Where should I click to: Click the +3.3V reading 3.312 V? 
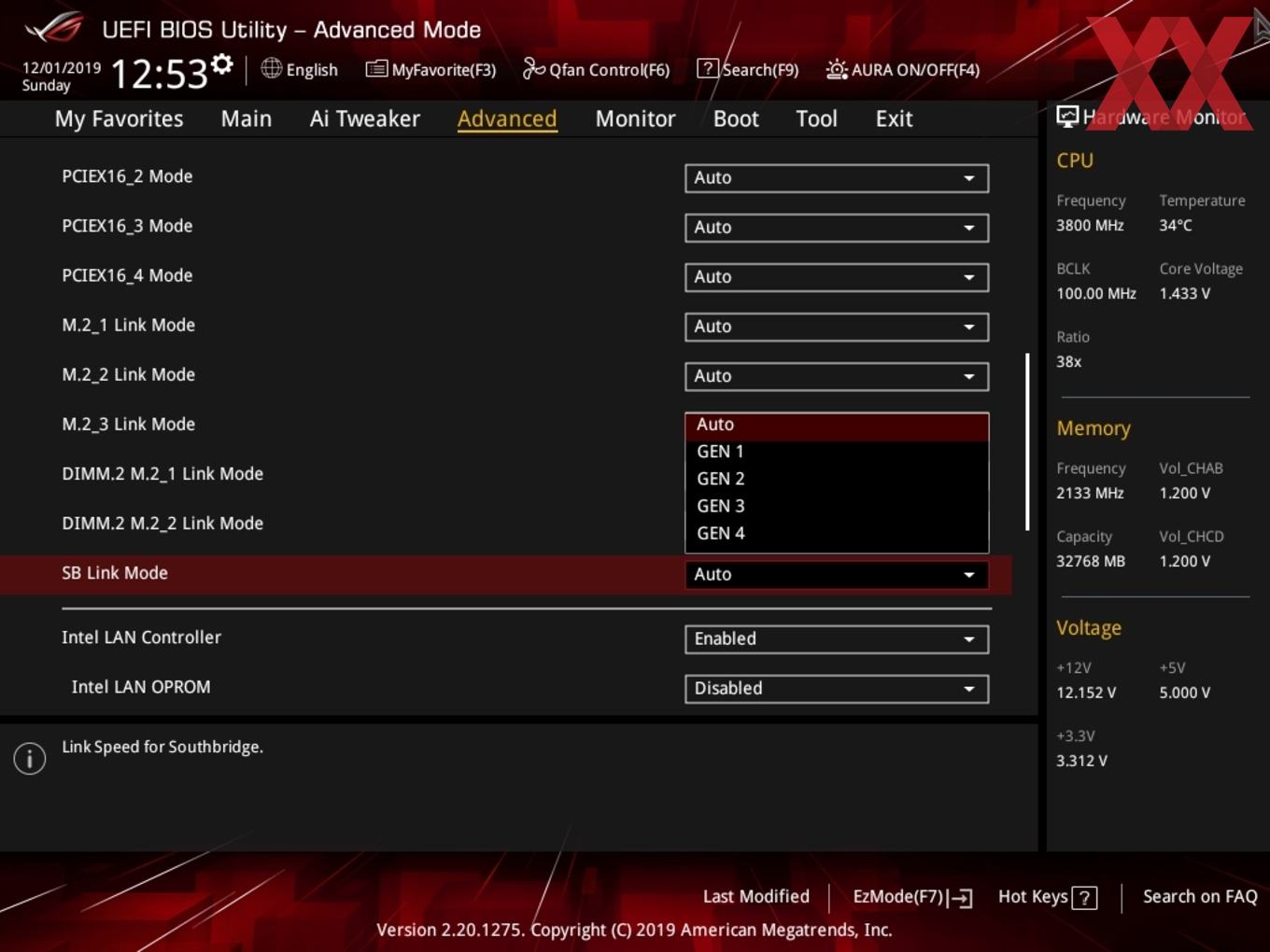1081,761
